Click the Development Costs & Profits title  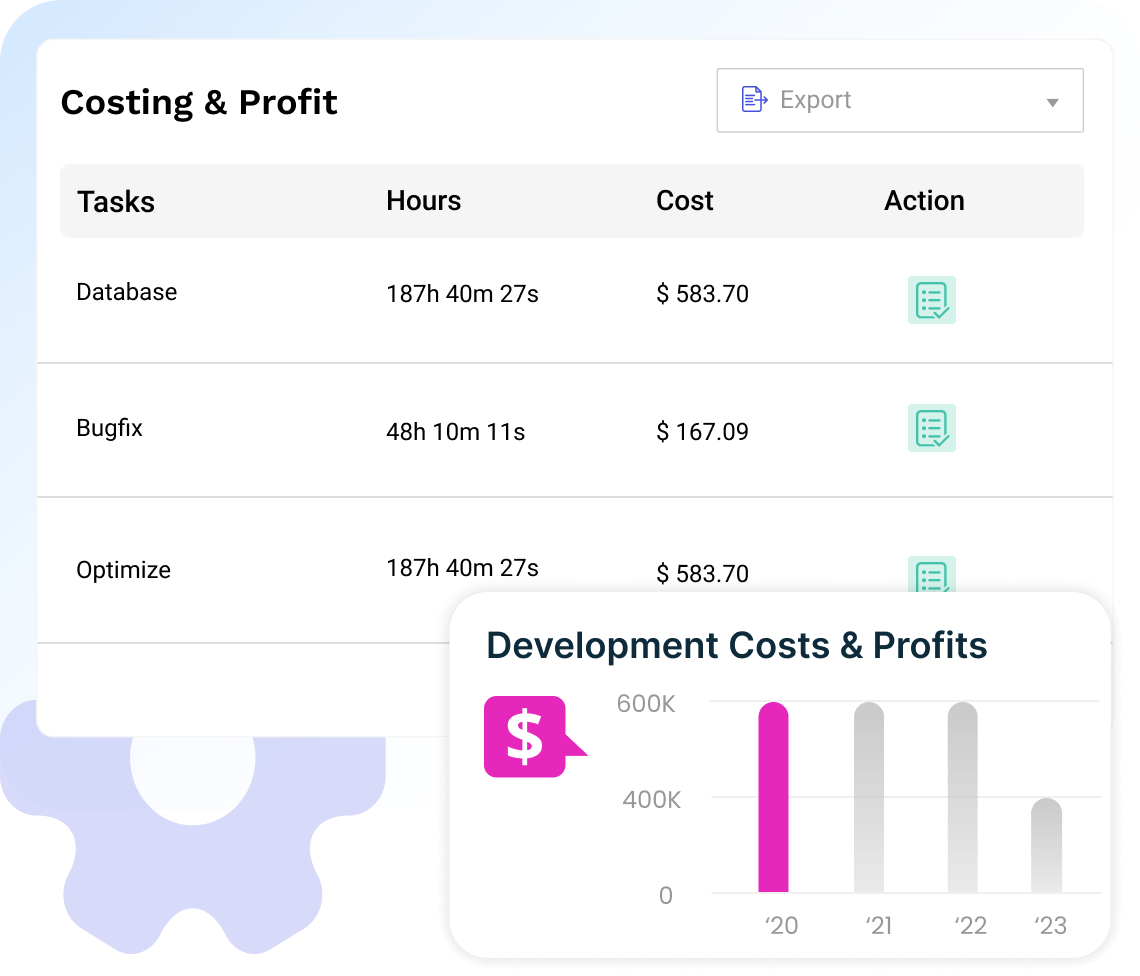point(735,646)
